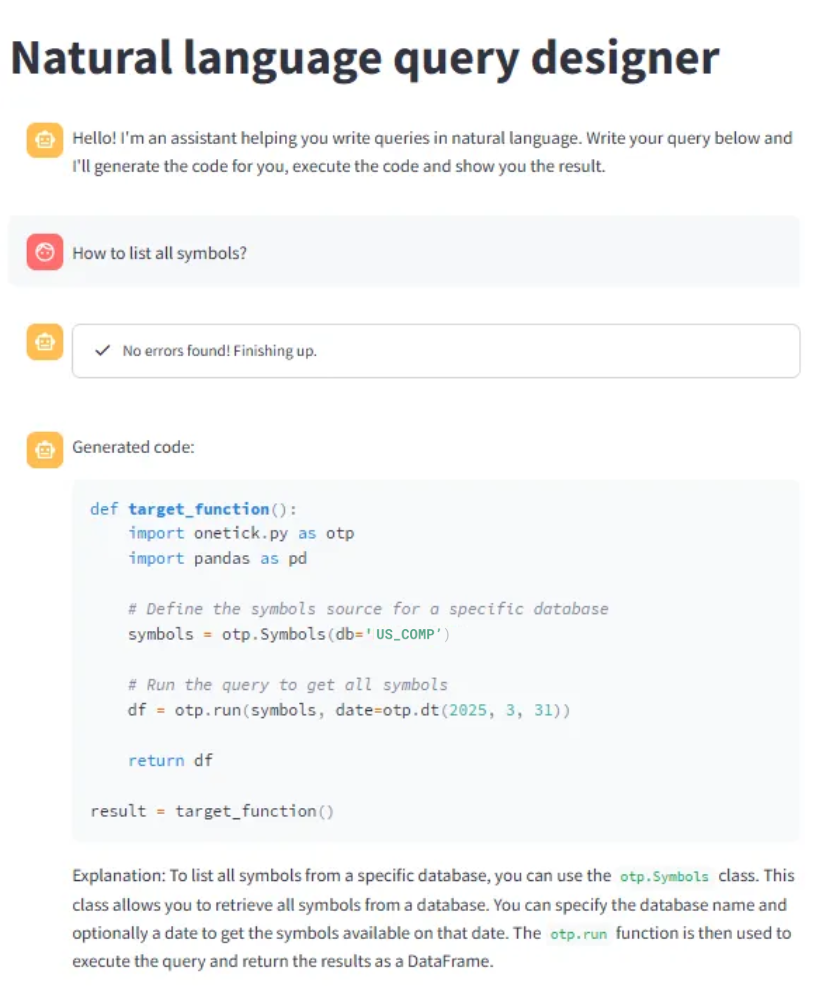Expand the 'No errors found! Finishing up.' status
This screenshot has width=818, height=986.
click(436, 351)
